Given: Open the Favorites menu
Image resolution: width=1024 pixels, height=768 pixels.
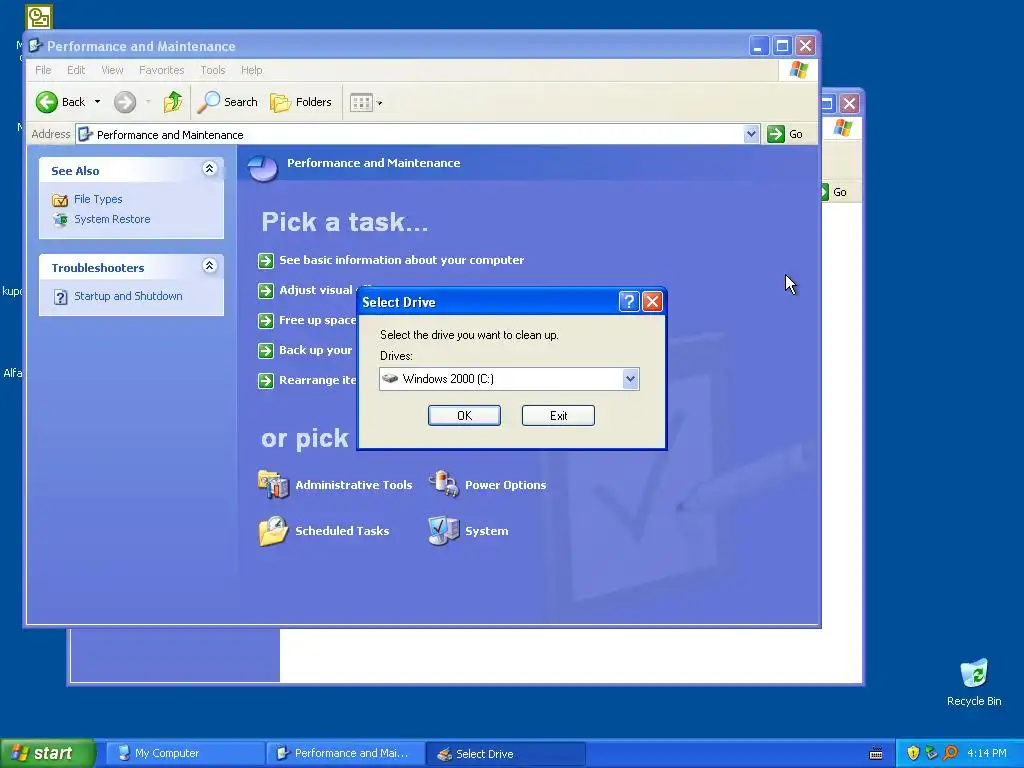Looking at the screenshot, I should 161,70.
